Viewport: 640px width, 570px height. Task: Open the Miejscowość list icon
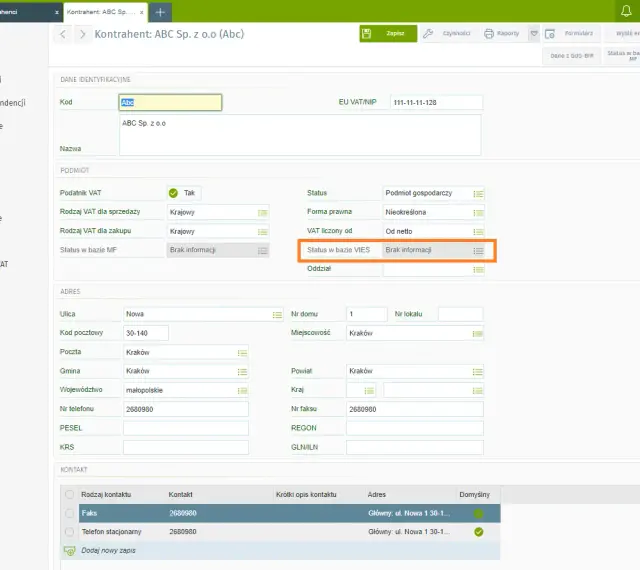477,334
